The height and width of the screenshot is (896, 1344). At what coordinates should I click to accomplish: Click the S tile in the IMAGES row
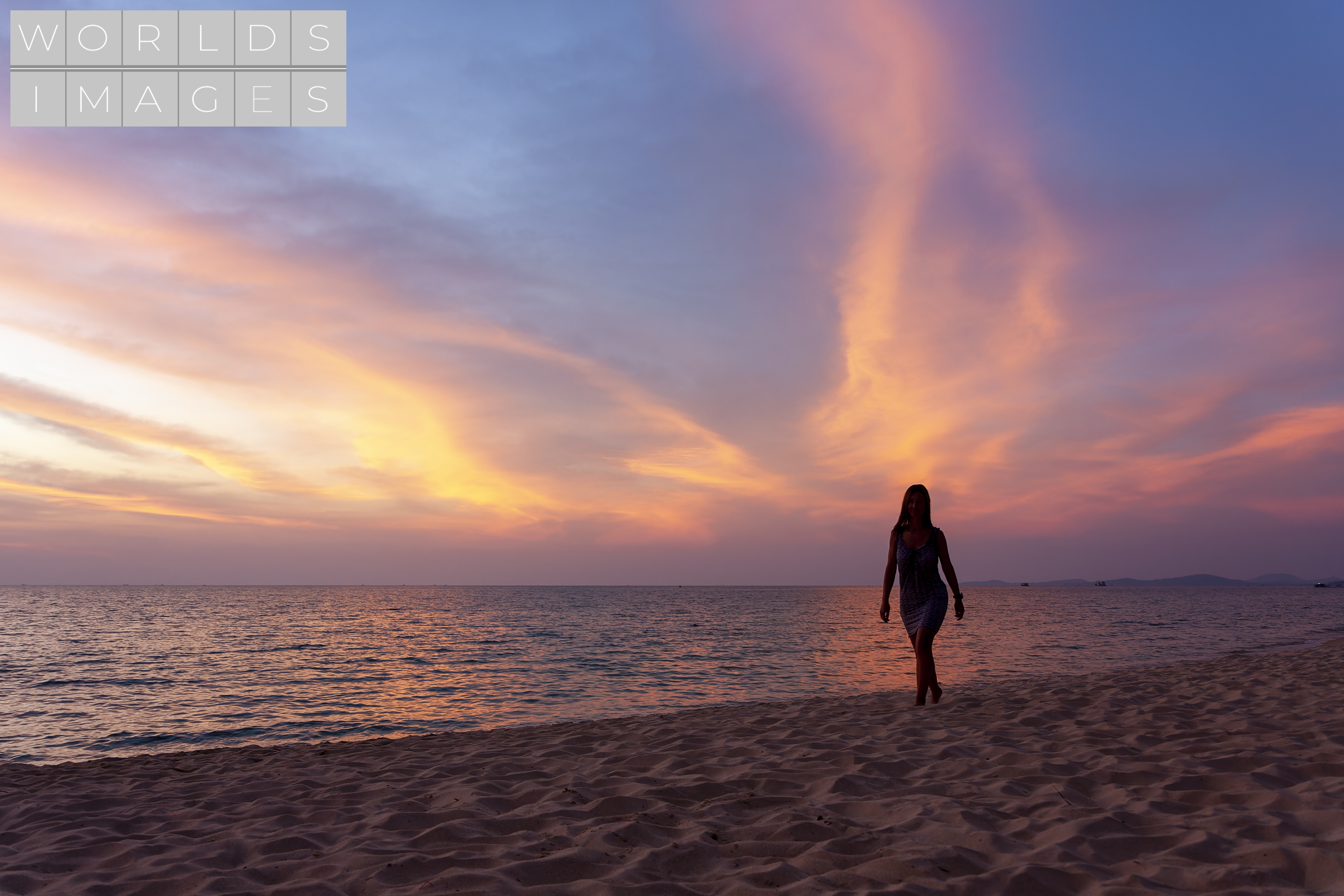pyautogui.click(x=318, y=99)
